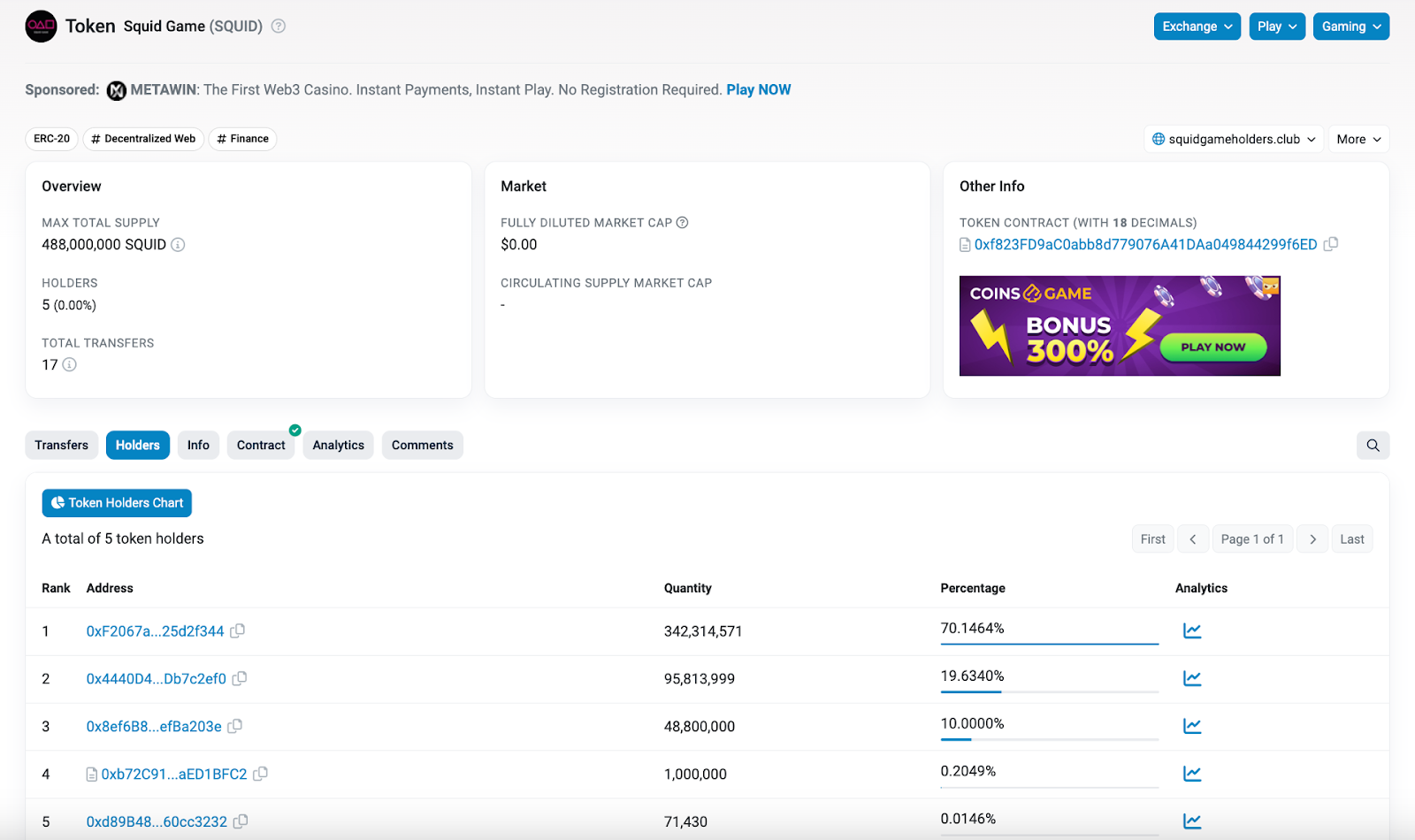Click the green verified checkmark on Contract tab

(x=294, y=431)
